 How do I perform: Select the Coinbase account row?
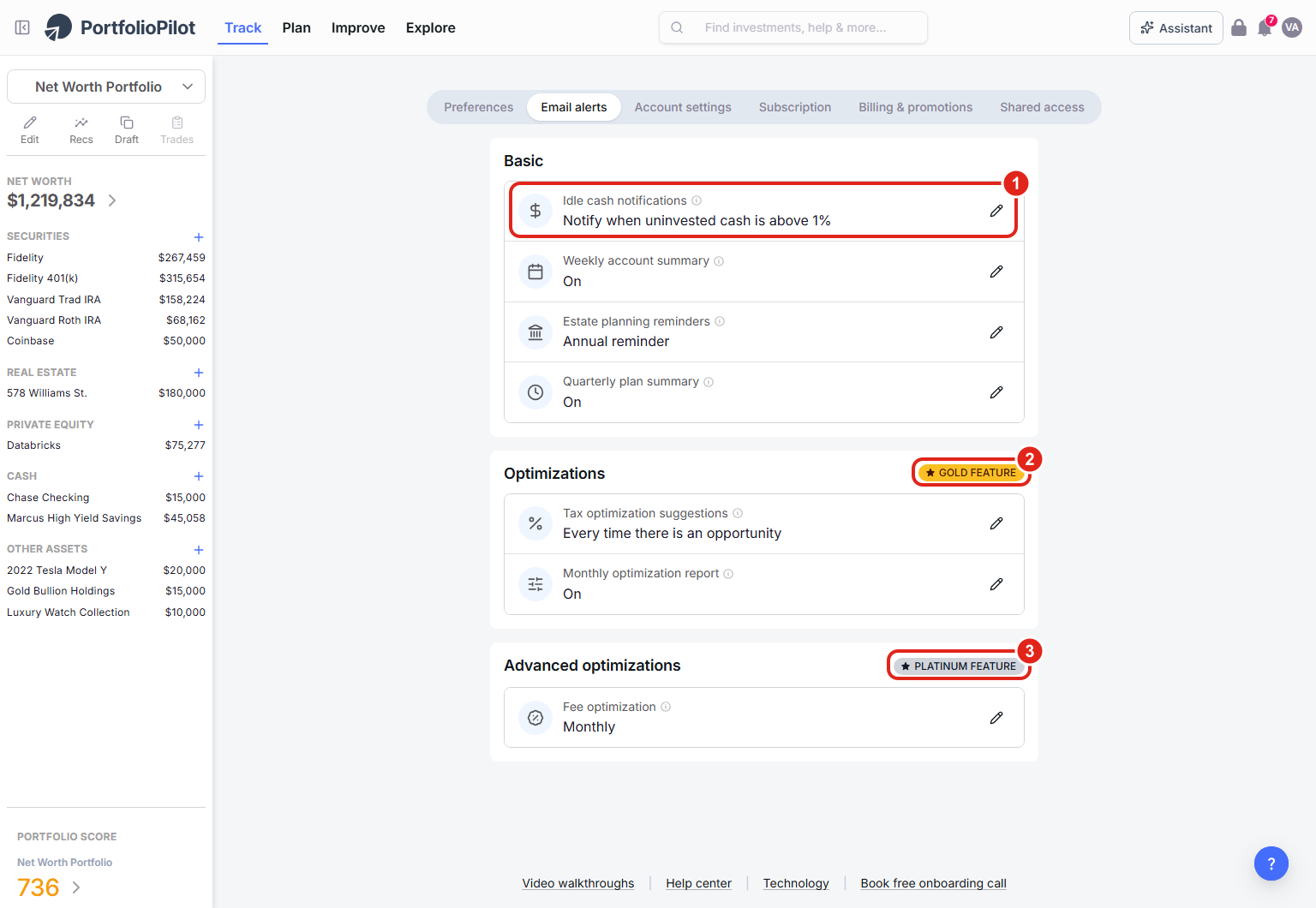[106, 341]
